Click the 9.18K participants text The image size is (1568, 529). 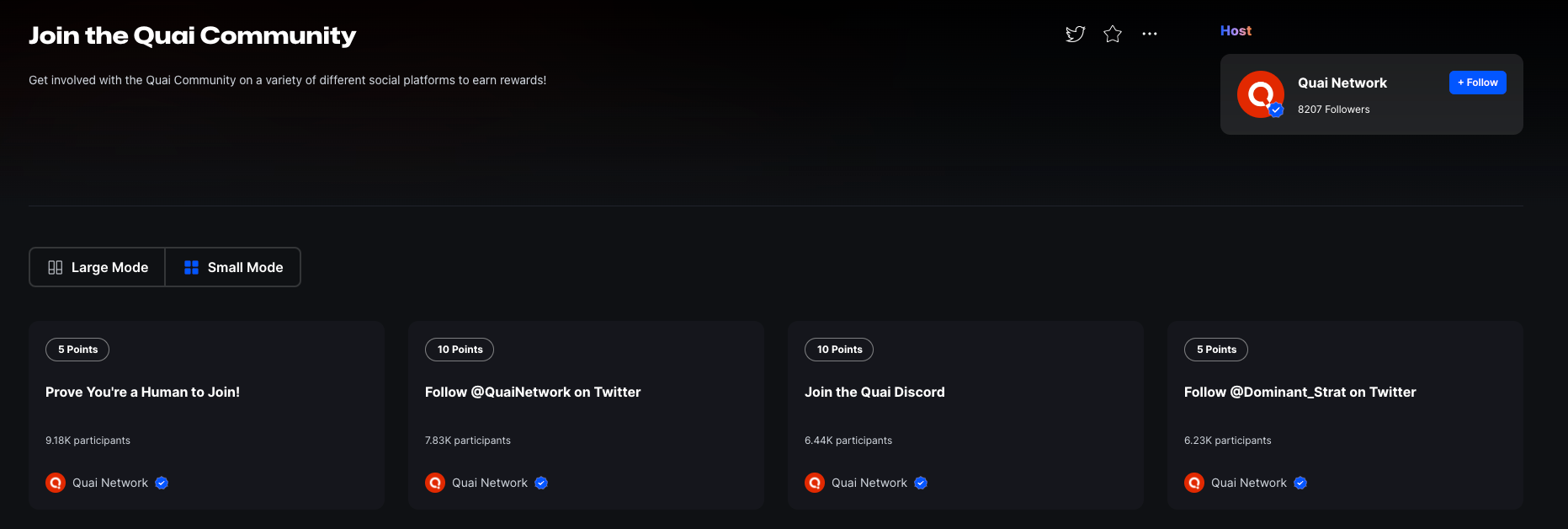point(88,441)
